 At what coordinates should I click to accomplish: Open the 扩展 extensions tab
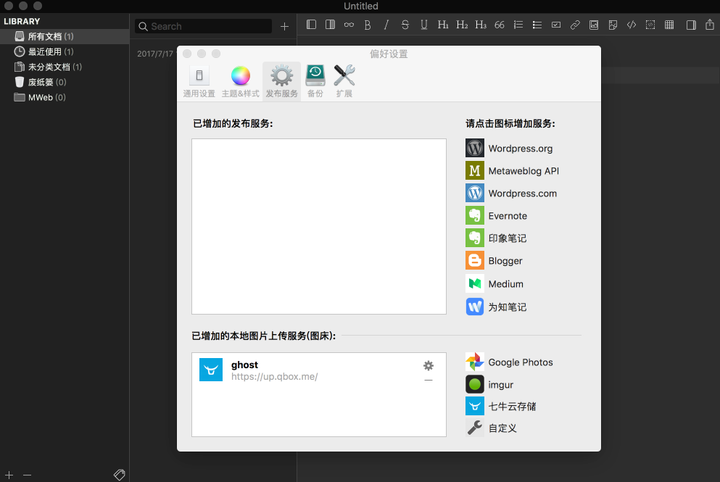[x=344, y=81]
